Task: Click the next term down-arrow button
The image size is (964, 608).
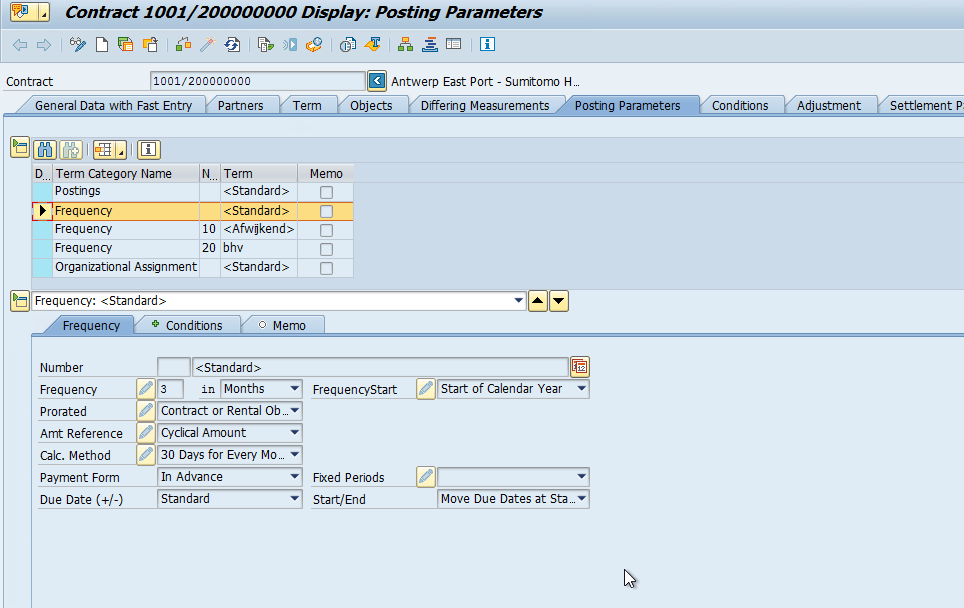Action: pyautogui.click(x=558, y=301)
